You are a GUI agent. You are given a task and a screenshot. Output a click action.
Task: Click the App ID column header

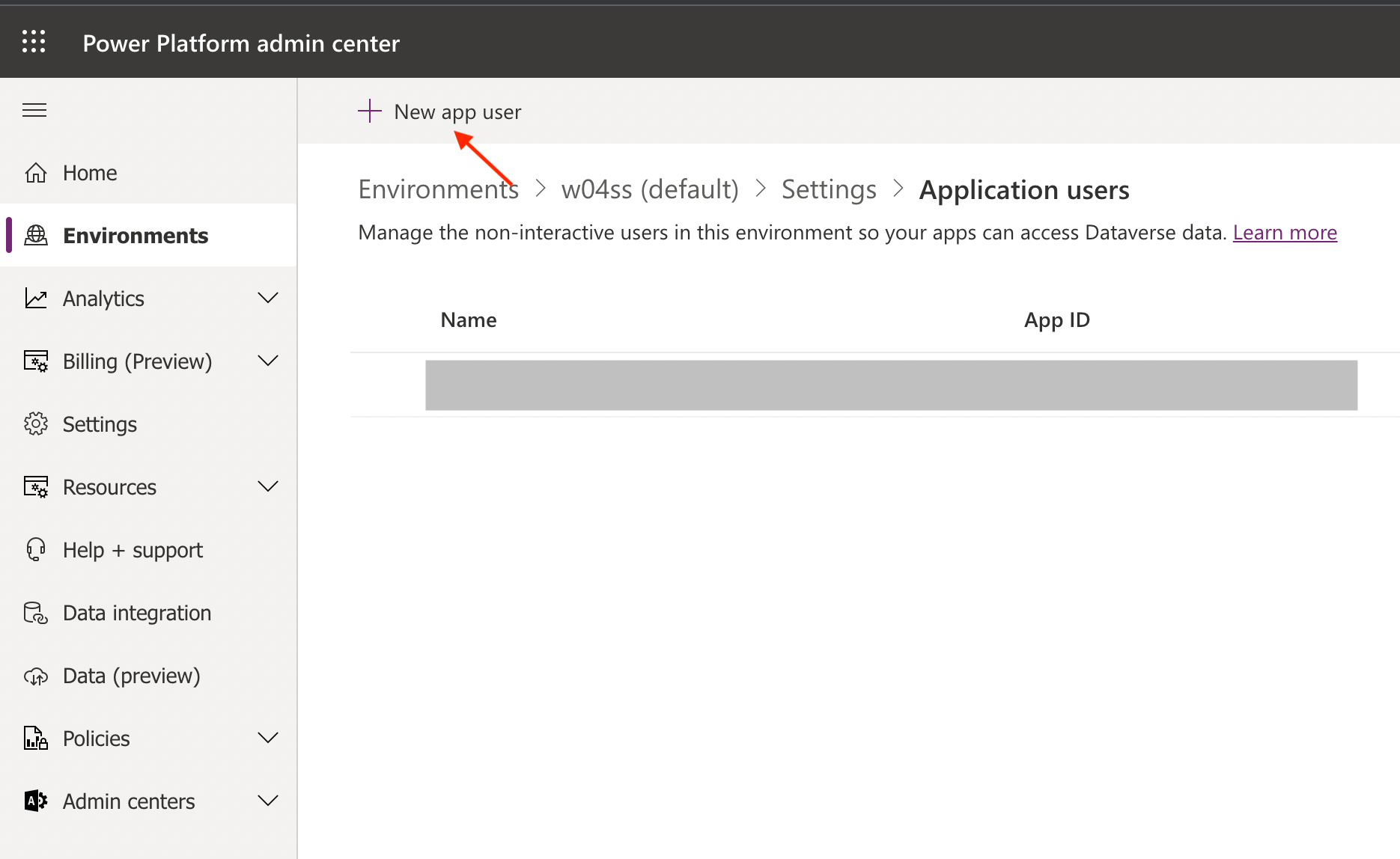[1056, 320]
